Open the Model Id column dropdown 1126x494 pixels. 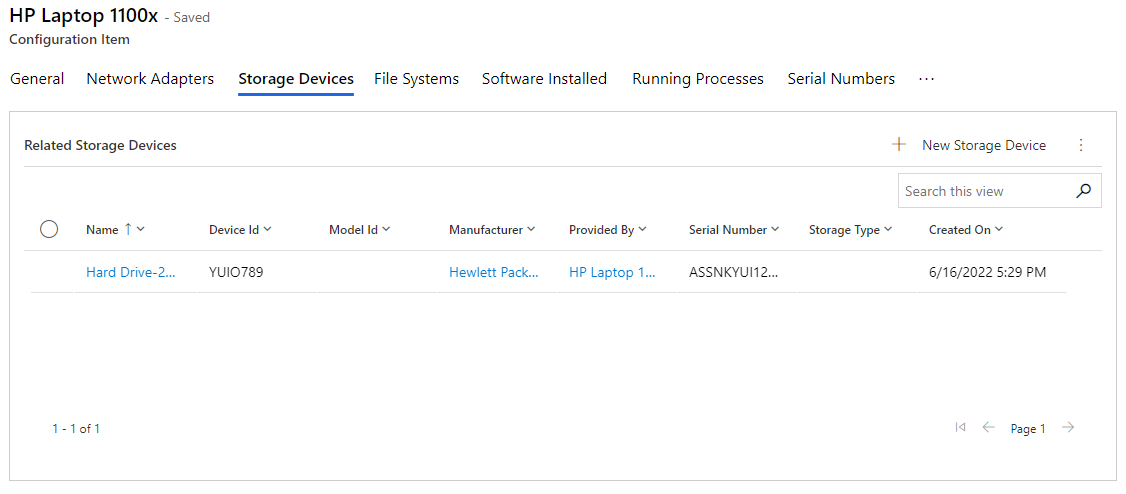[x=386, y=230]
